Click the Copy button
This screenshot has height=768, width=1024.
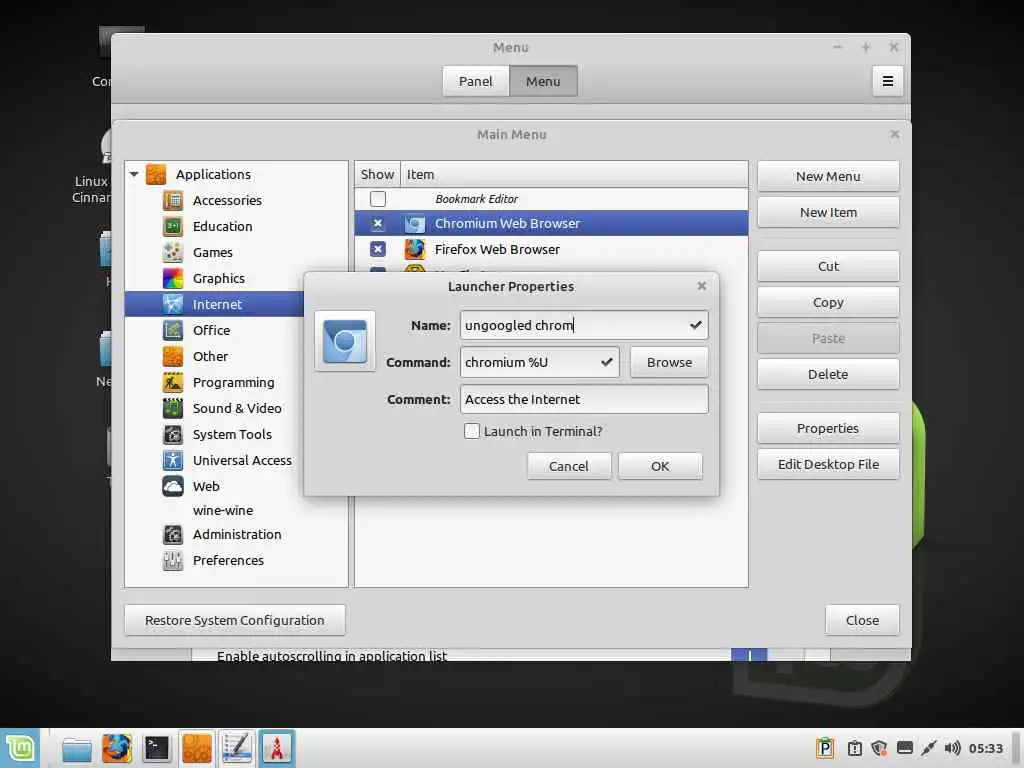click(x=828, y=302)
